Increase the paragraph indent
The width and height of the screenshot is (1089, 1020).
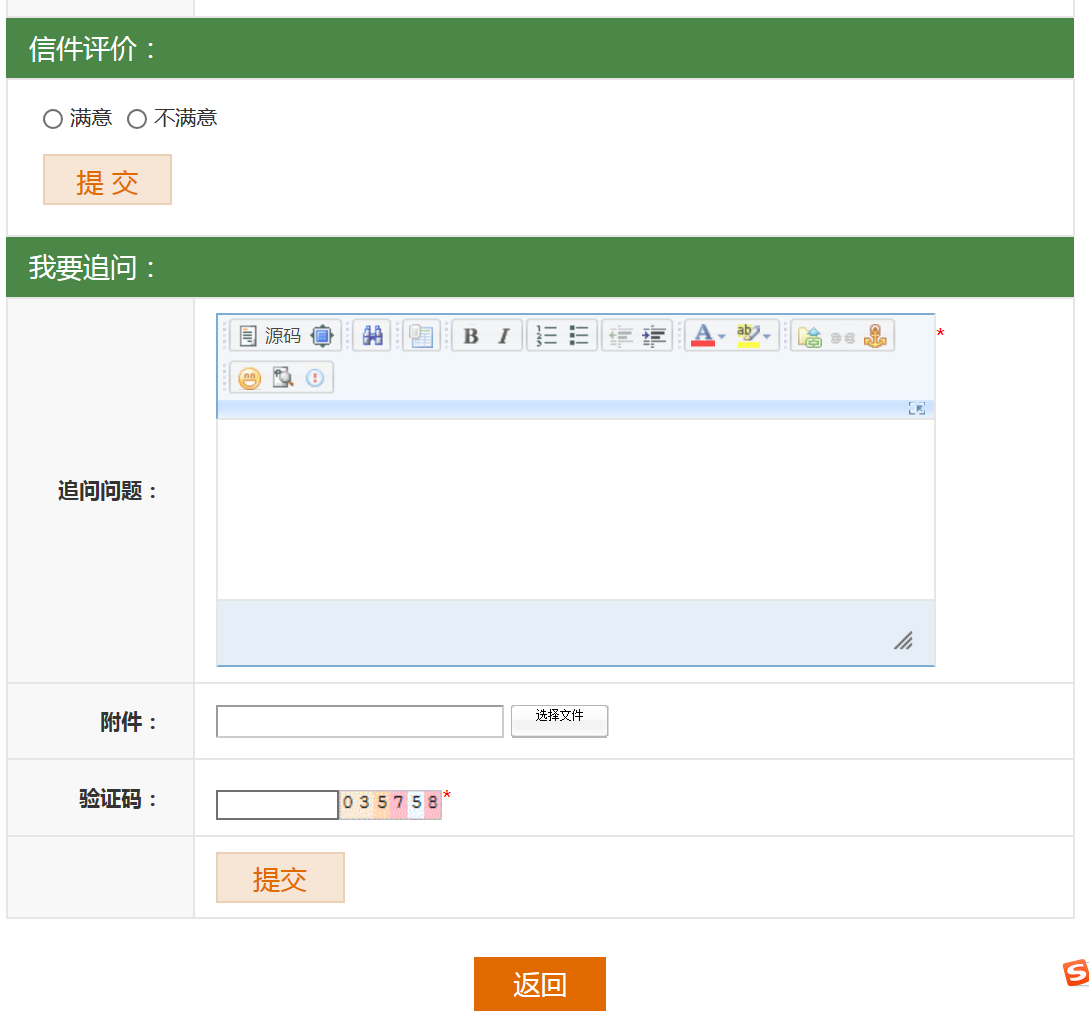click(654, 336)
